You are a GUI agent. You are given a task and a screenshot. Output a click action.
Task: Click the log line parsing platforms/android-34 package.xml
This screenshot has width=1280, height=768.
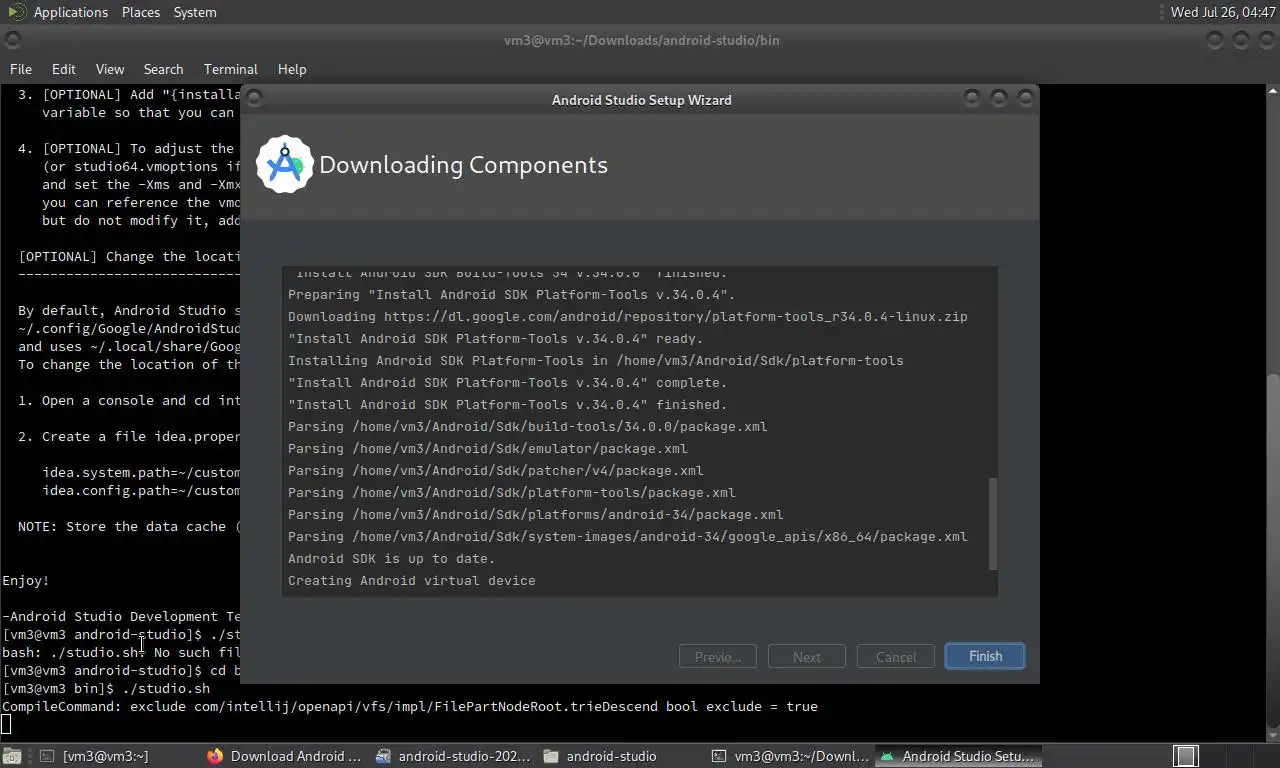pyautogui.click(x=536, y=515)
